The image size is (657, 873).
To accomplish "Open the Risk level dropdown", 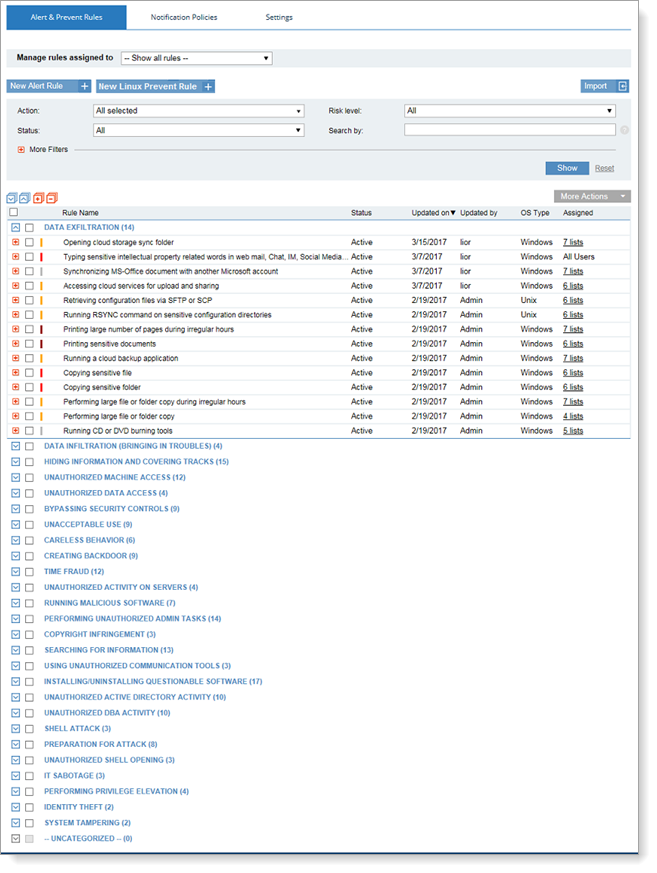I will 509,111.
